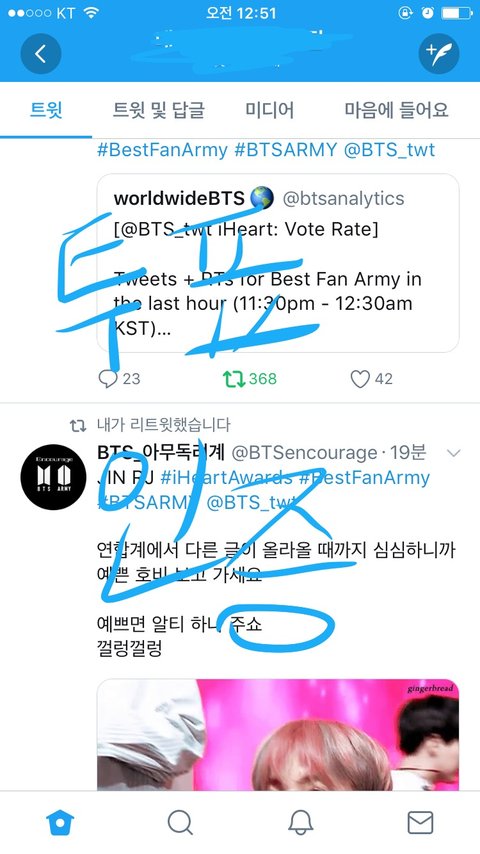Switch to the 트윗 및 답글 tab
This screenshot has height=854, width=480.
point(159,110)
